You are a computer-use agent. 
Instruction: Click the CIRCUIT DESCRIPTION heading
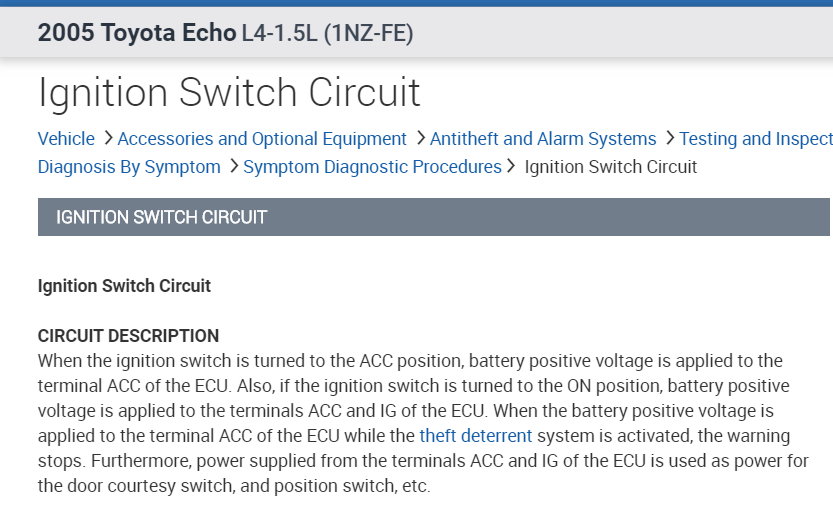tap(128, 336)
